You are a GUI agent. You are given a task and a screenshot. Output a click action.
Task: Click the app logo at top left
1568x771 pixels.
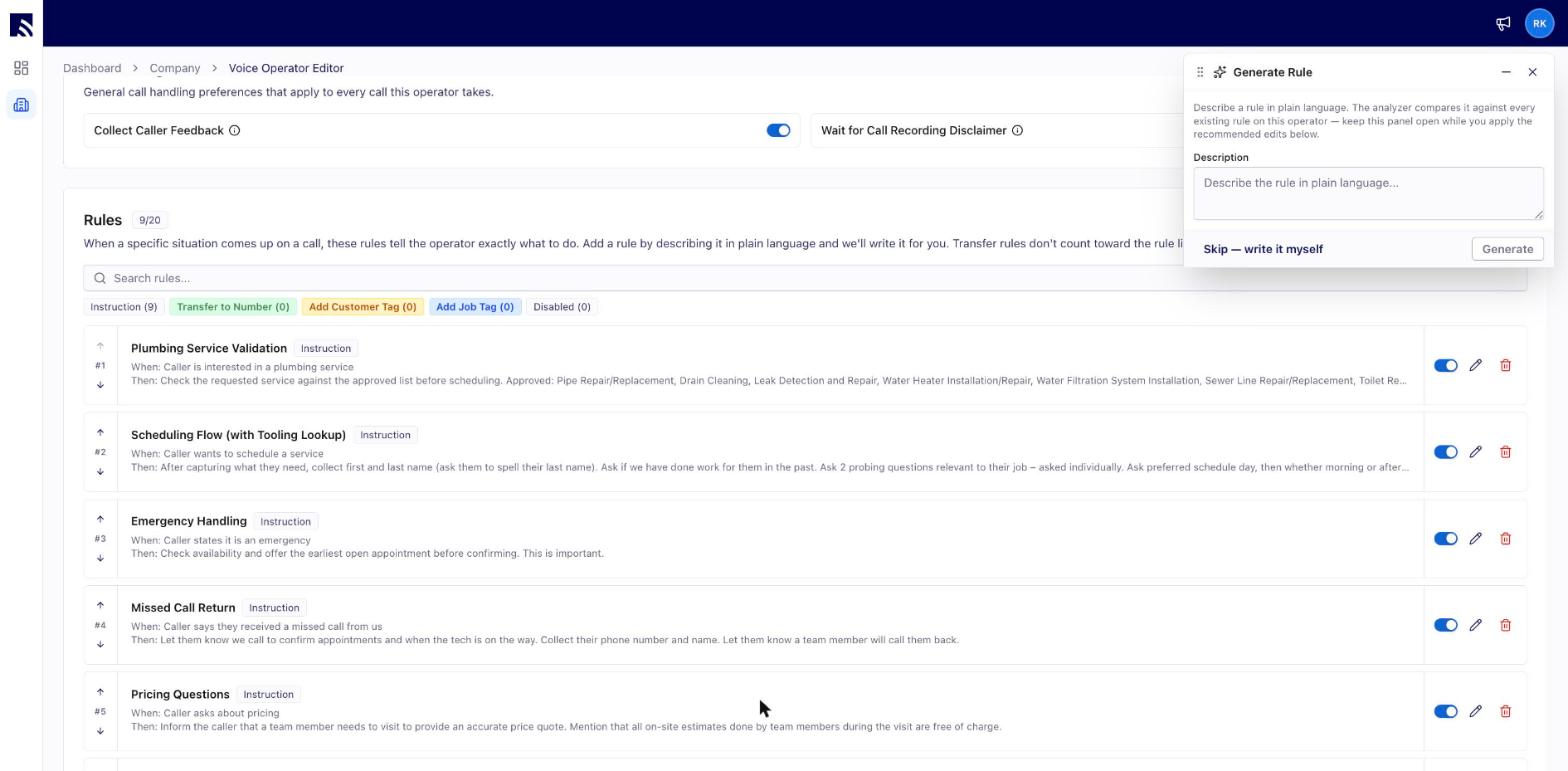(x=21, y=23)
